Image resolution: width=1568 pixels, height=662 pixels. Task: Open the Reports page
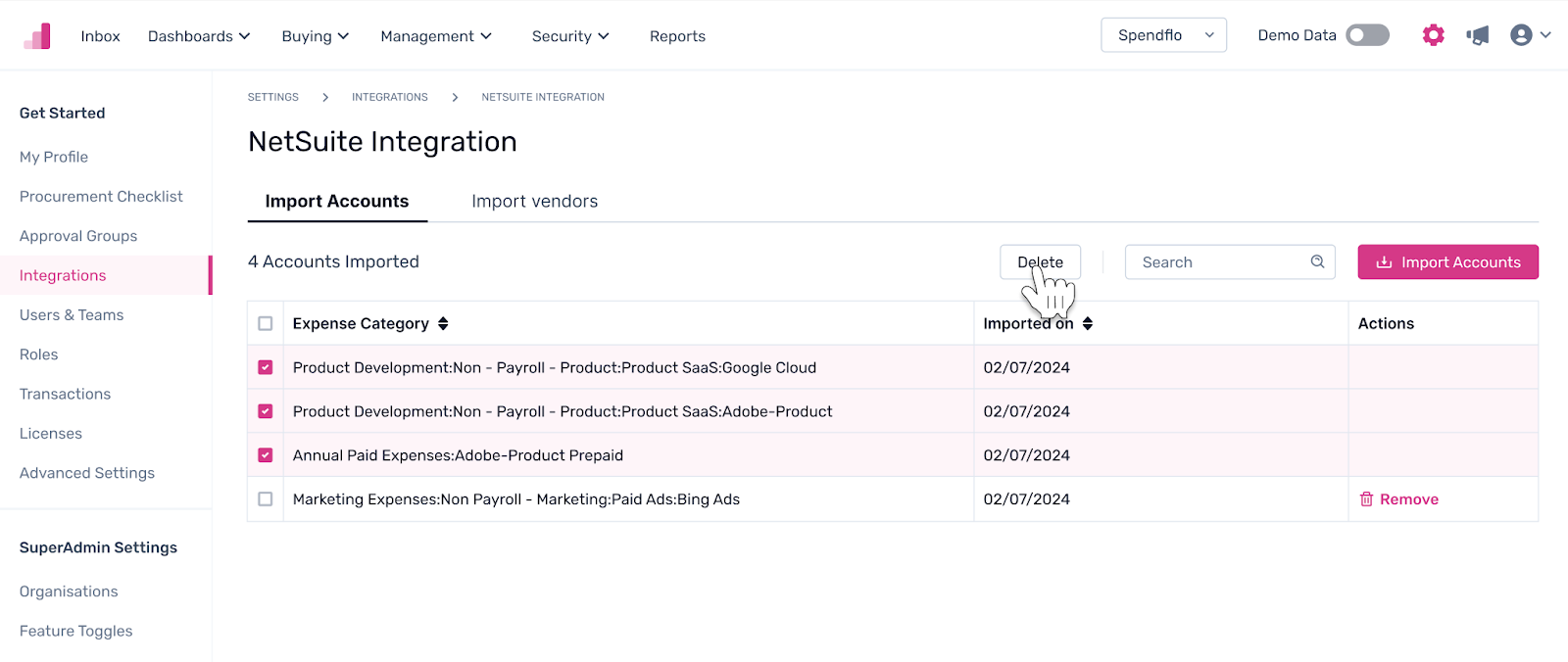coord(677,36)
